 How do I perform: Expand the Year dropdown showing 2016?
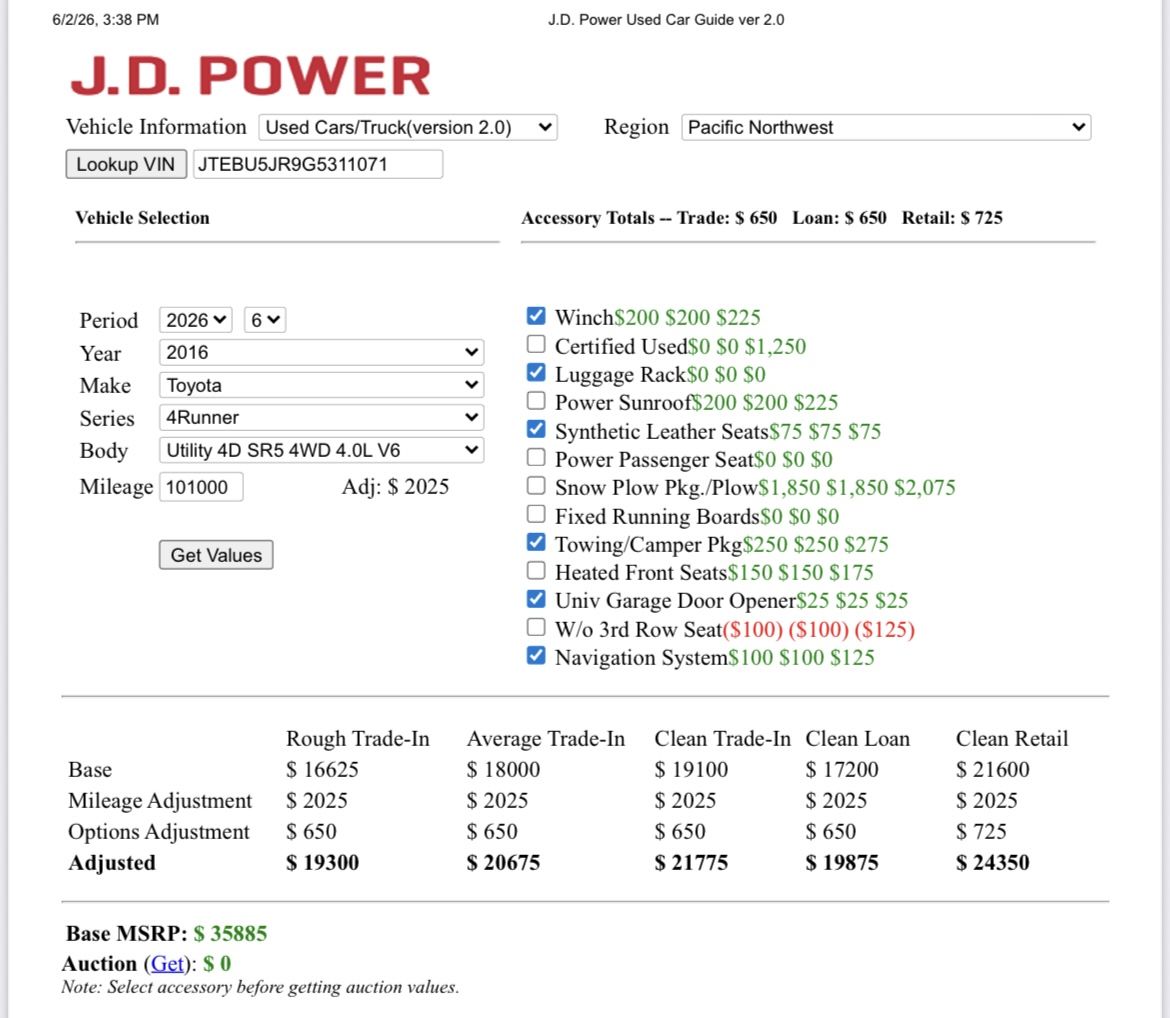click(x=322, y=352)
